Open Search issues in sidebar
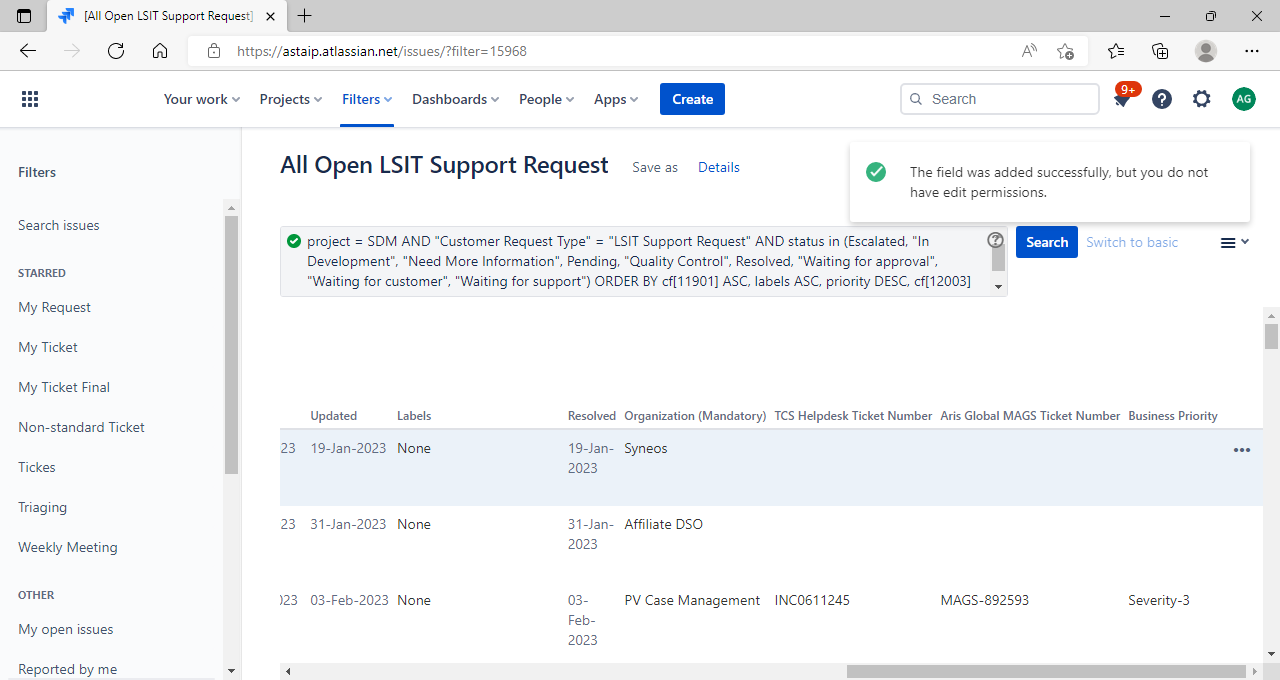 pos(59,225)
